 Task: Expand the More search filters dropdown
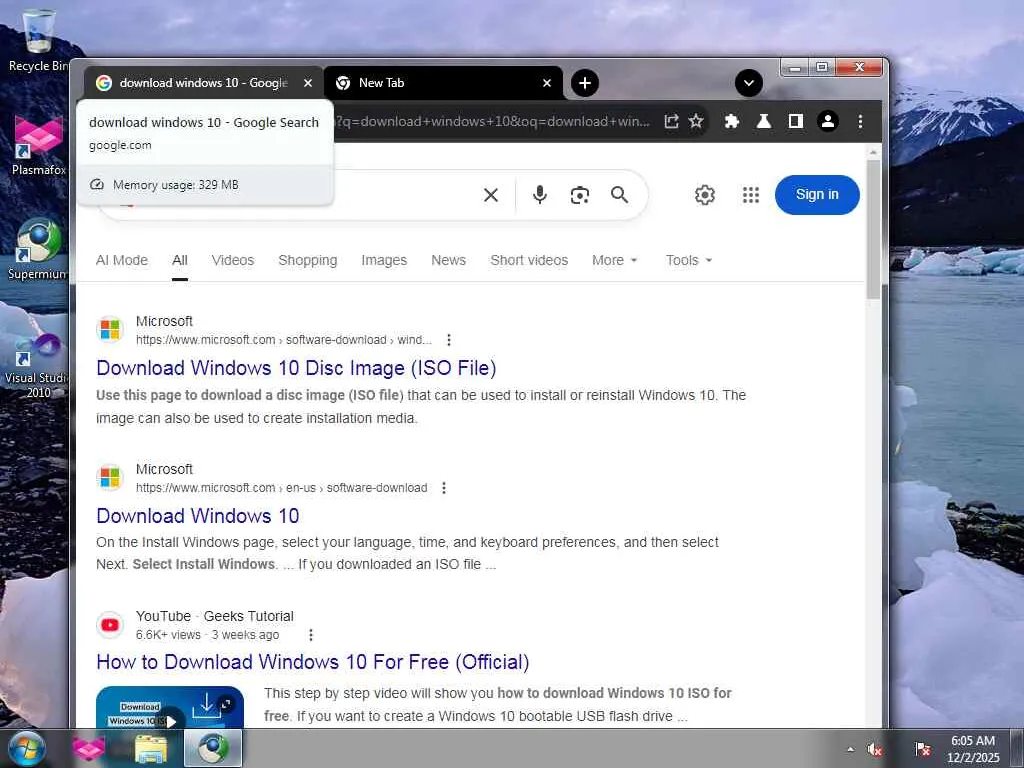[614, 260]
